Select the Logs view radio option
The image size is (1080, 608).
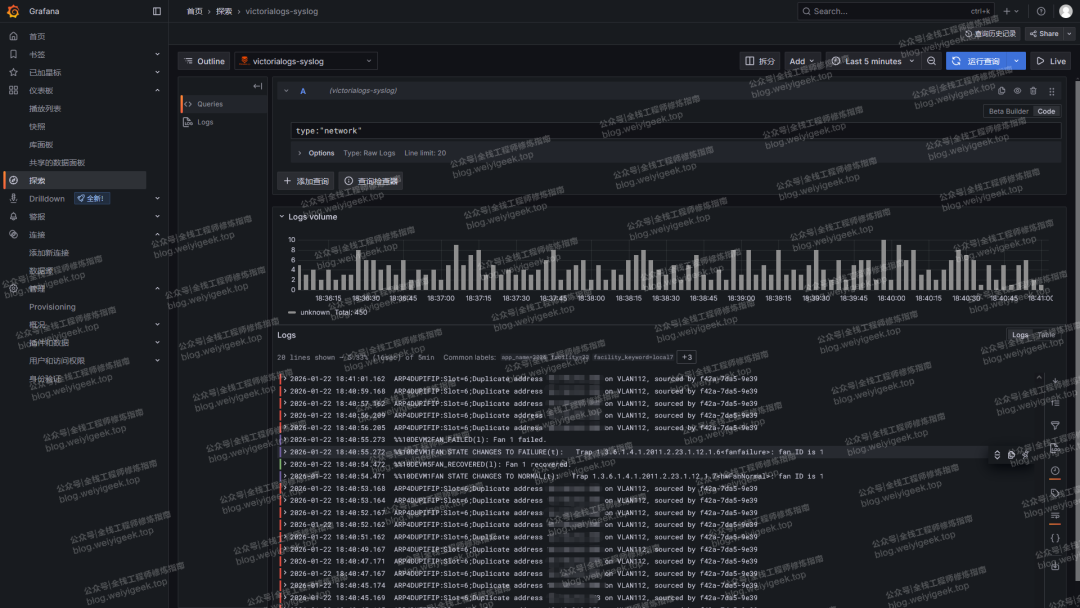tap(1020, 335)
